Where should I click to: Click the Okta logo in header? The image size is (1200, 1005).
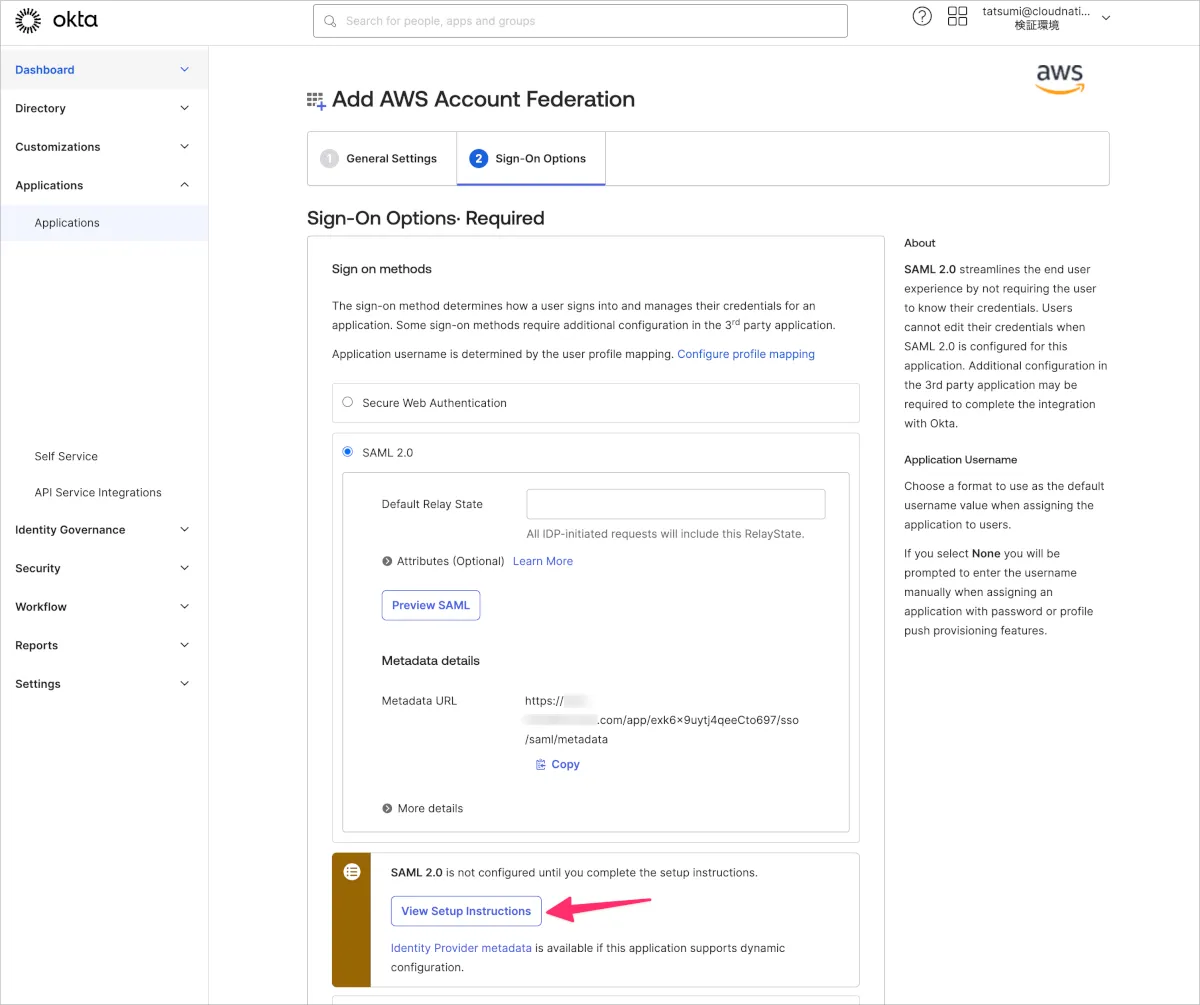56,20
